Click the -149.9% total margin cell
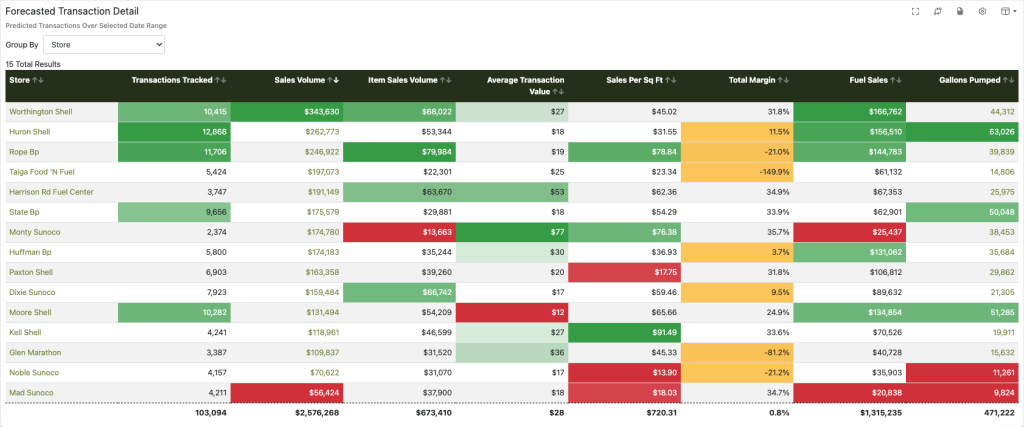 (737, 172)
